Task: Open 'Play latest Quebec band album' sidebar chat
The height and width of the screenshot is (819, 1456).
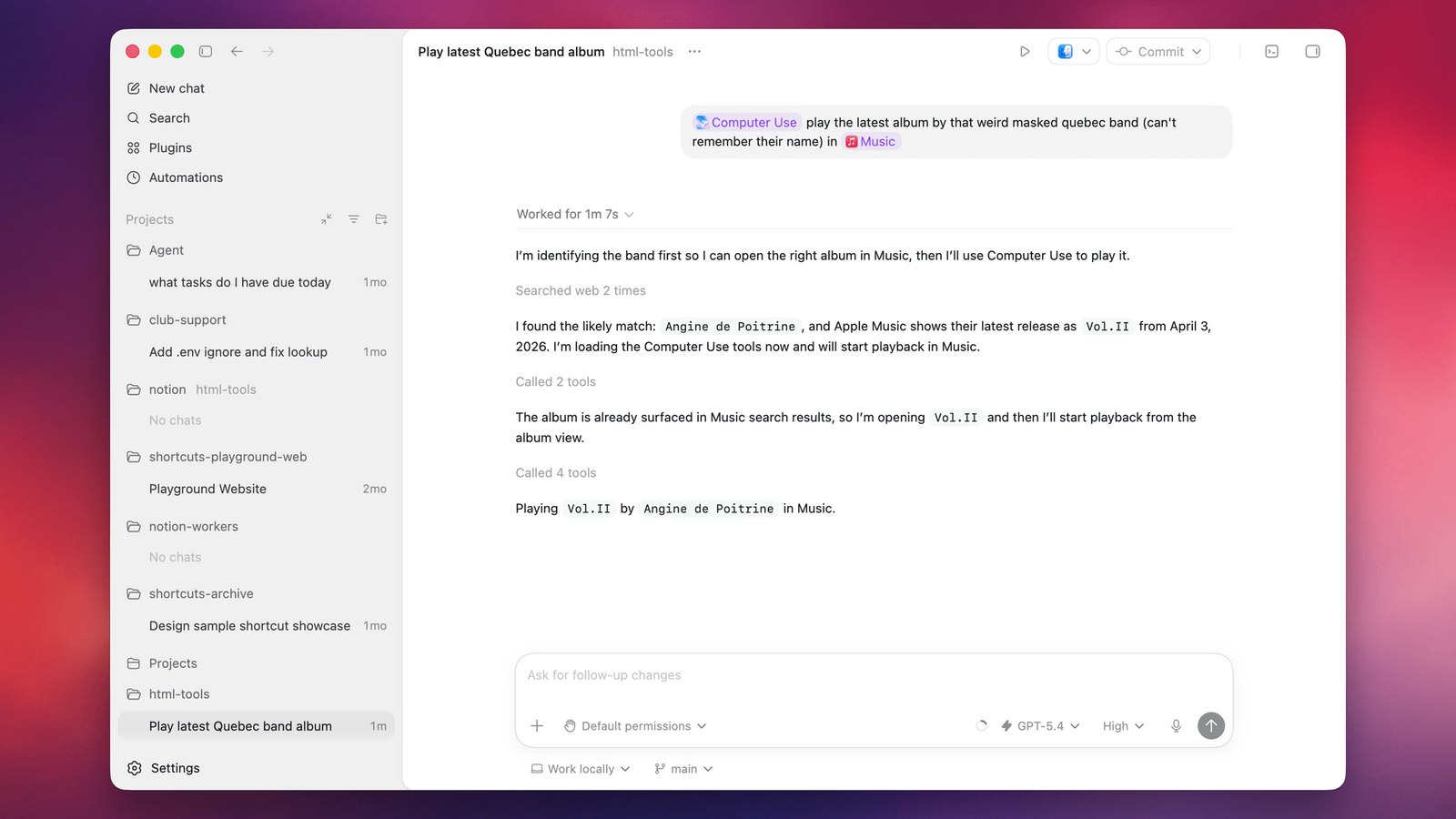Action: coord(256,726)
